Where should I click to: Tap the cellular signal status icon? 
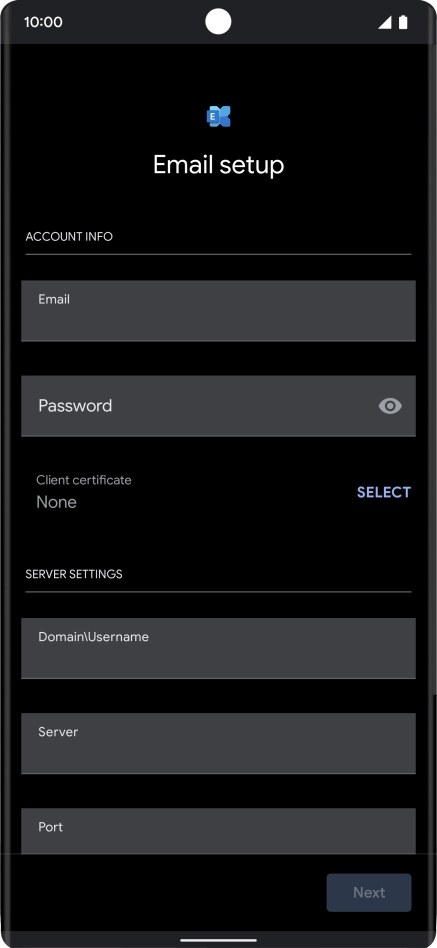click(x=384, y=22)
